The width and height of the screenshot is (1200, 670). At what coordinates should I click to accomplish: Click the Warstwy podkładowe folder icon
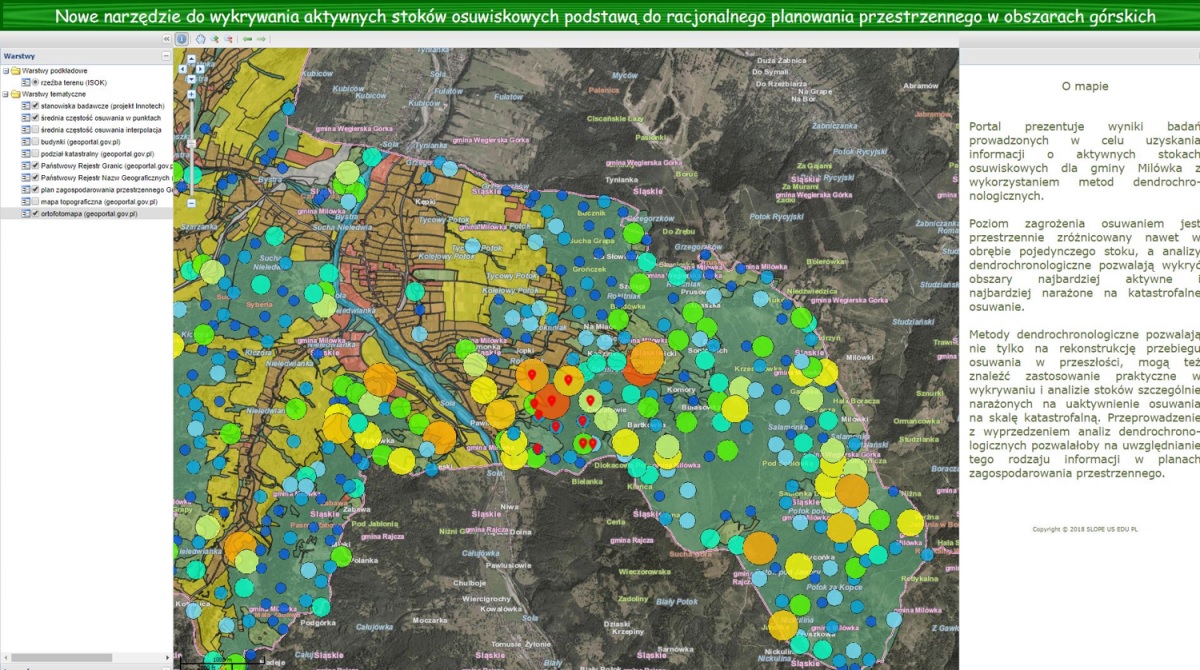(x=15, y=71)
